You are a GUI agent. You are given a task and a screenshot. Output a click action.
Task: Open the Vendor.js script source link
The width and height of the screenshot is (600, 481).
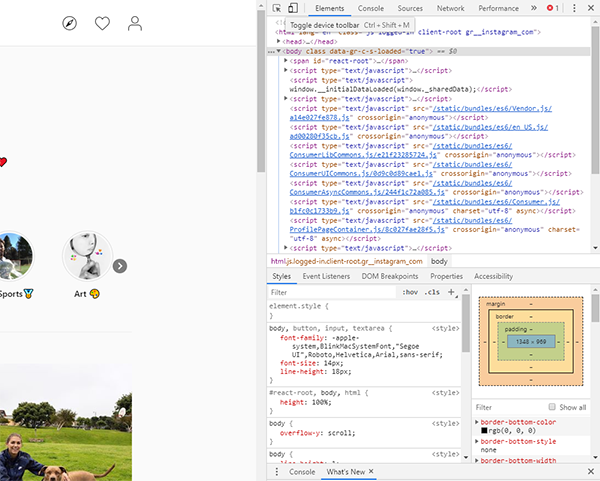click(492, 108)
